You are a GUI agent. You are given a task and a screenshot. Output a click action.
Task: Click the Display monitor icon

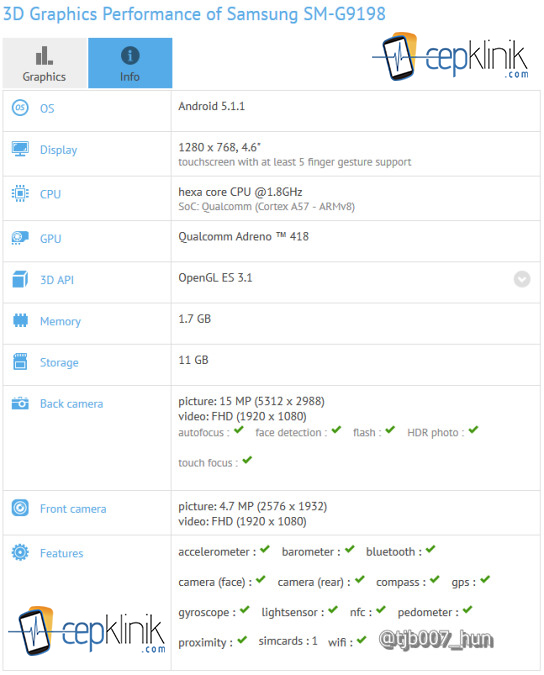(20, 149)
